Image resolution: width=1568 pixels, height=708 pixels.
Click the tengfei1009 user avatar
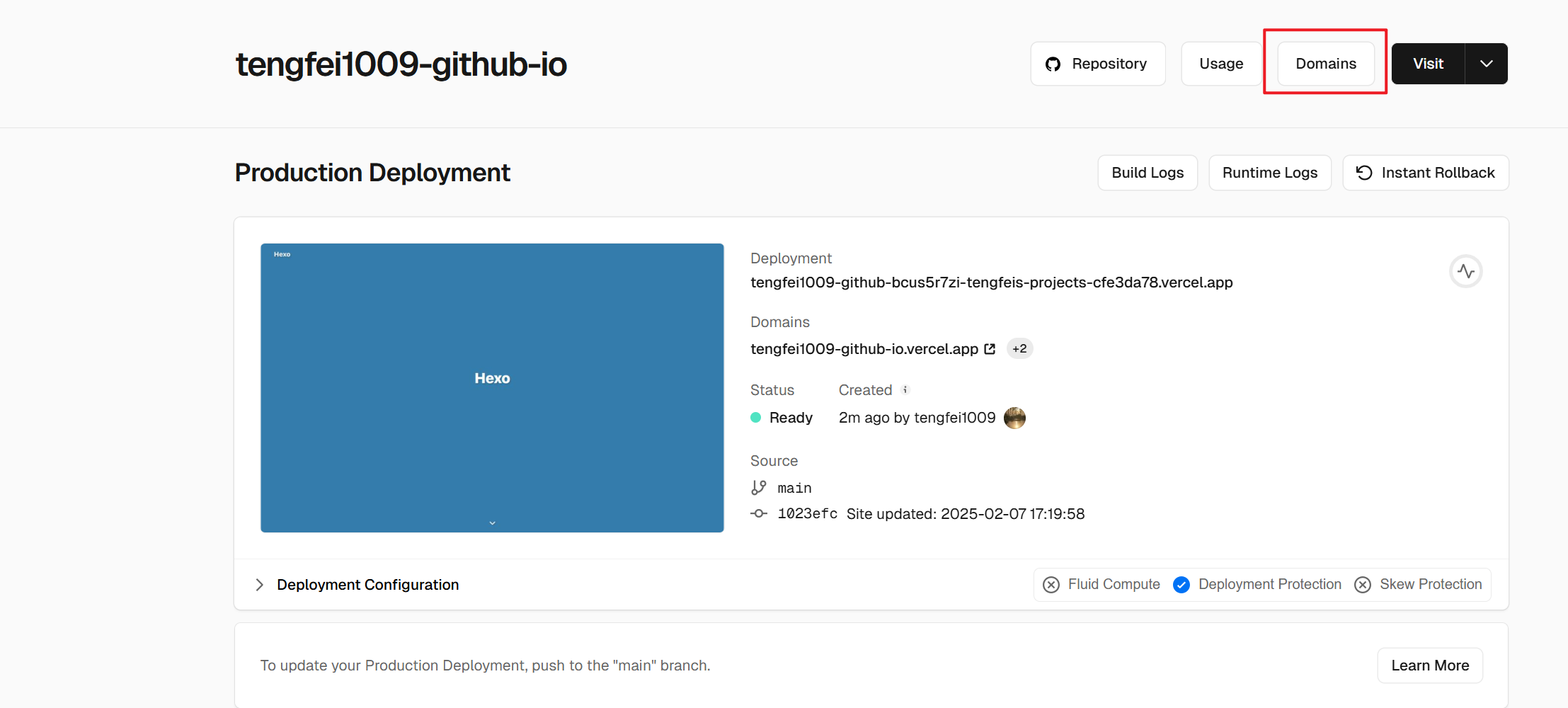pos(1014,418)
